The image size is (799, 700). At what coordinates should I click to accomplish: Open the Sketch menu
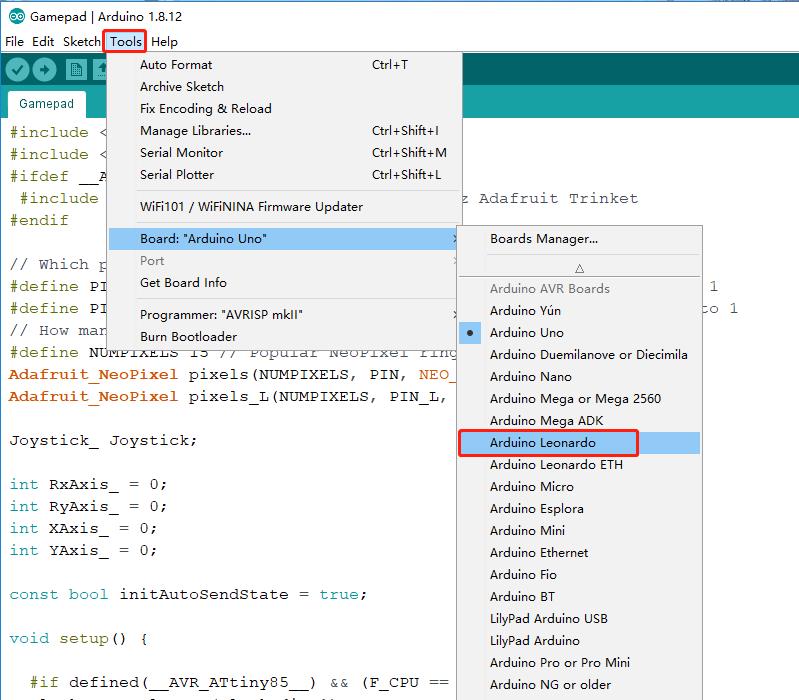point(81,42)
